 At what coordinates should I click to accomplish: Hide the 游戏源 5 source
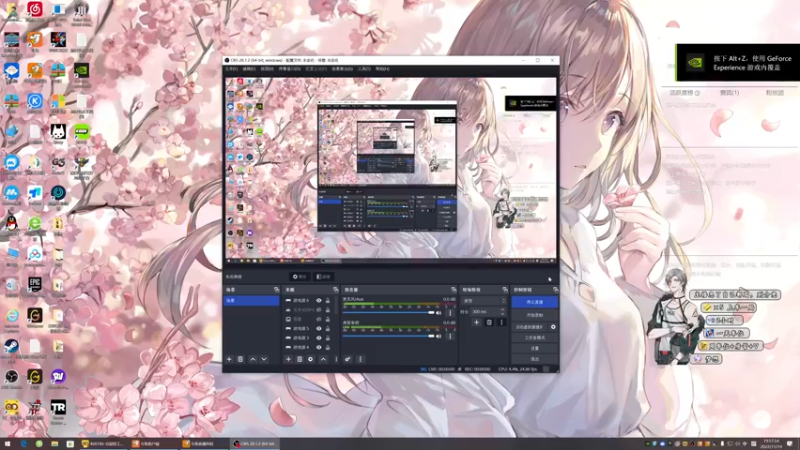[319, 329]
